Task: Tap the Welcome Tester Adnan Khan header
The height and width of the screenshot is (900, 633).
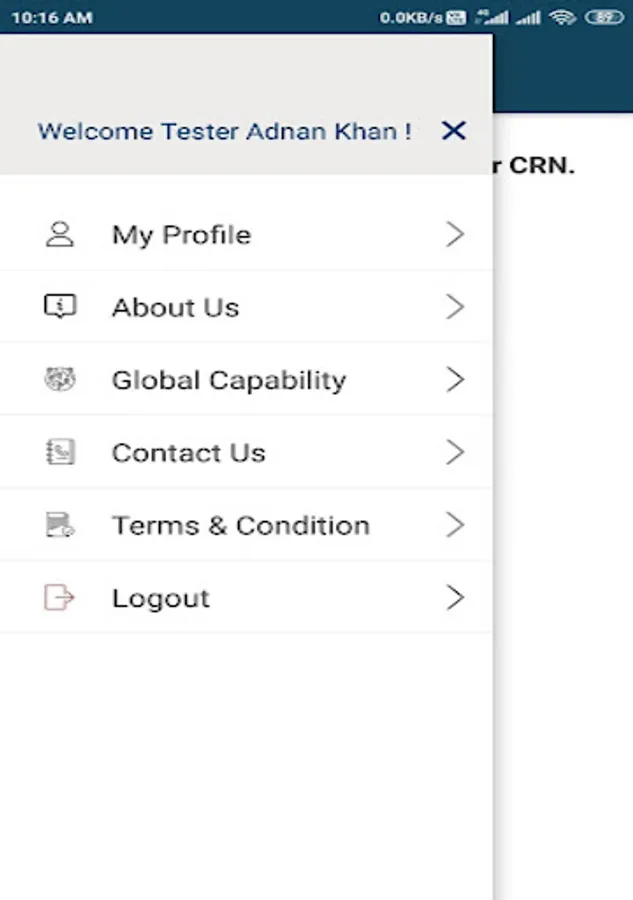Action: click(224, 131)
